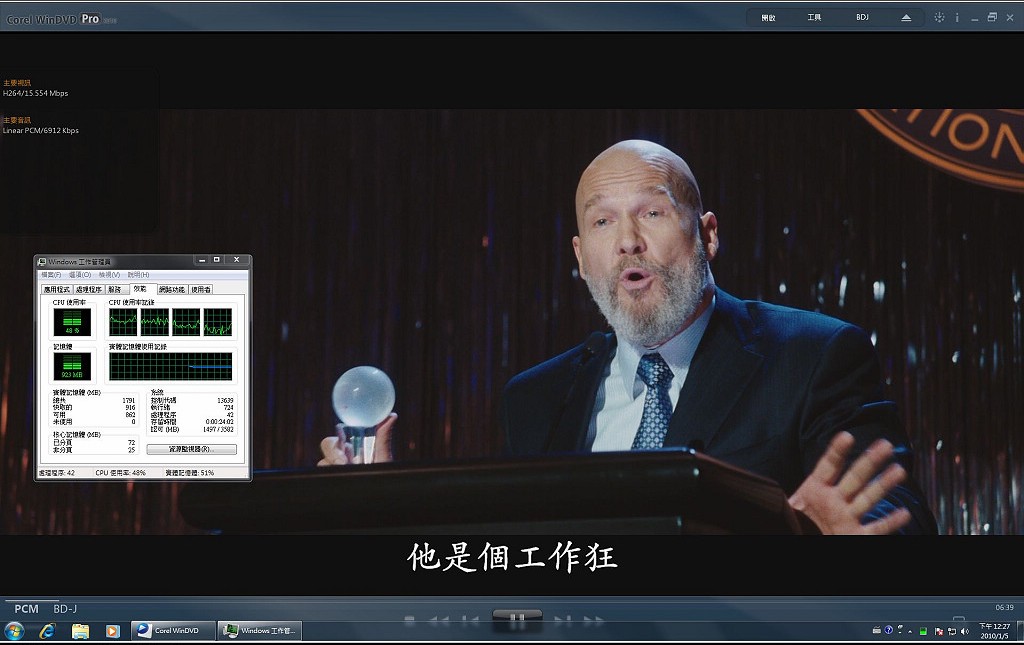Rewind the movie

[439, 620]
